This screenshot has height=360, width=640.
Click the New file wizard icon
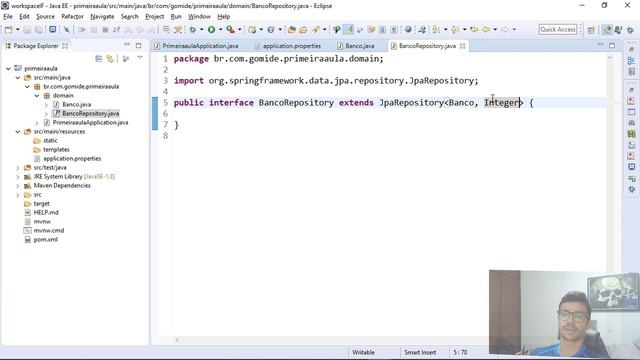[x=9, y=30]
